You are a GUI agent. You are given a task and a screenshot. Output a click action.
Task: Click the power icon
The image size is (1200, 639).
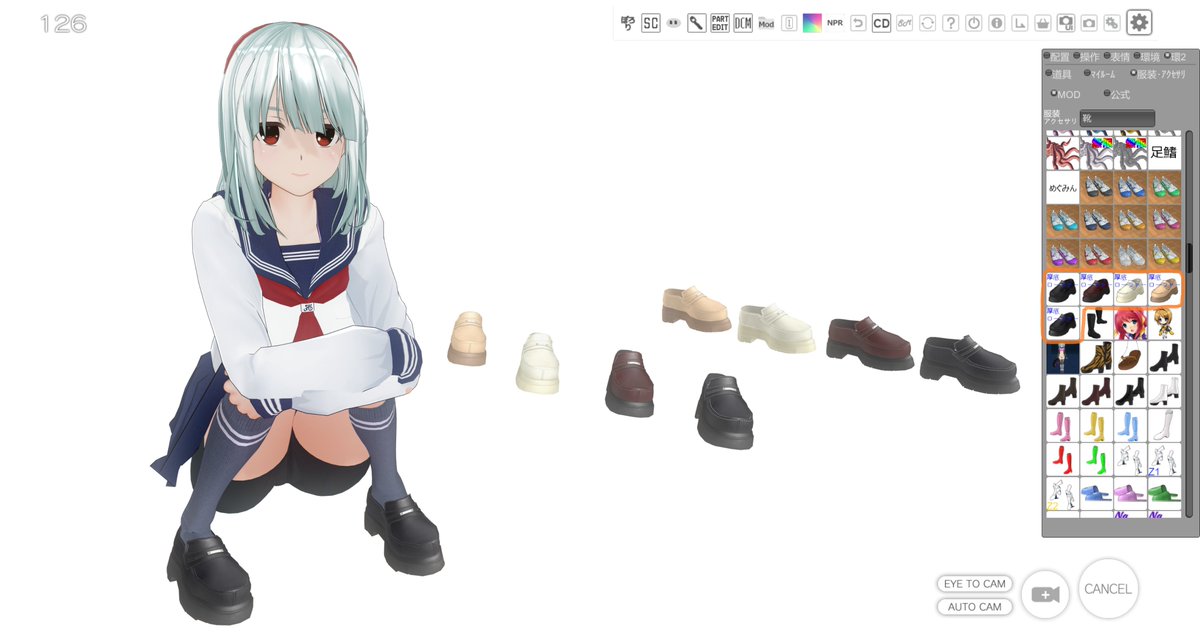point(974,23)
